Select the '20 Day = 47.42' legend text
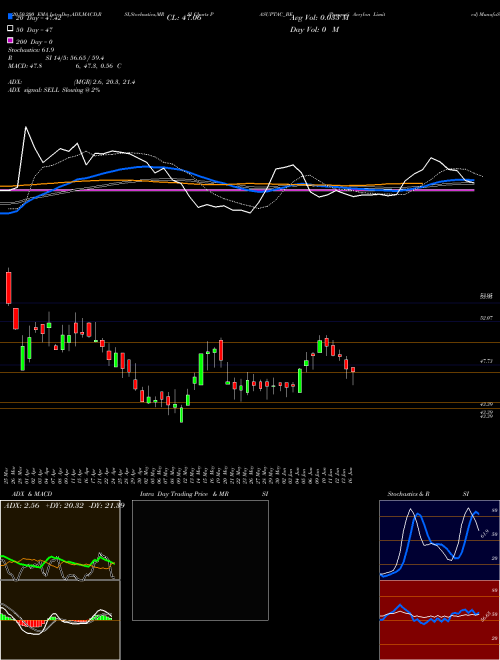Viewport: 500px width, 660px height. tap(38, 18)
